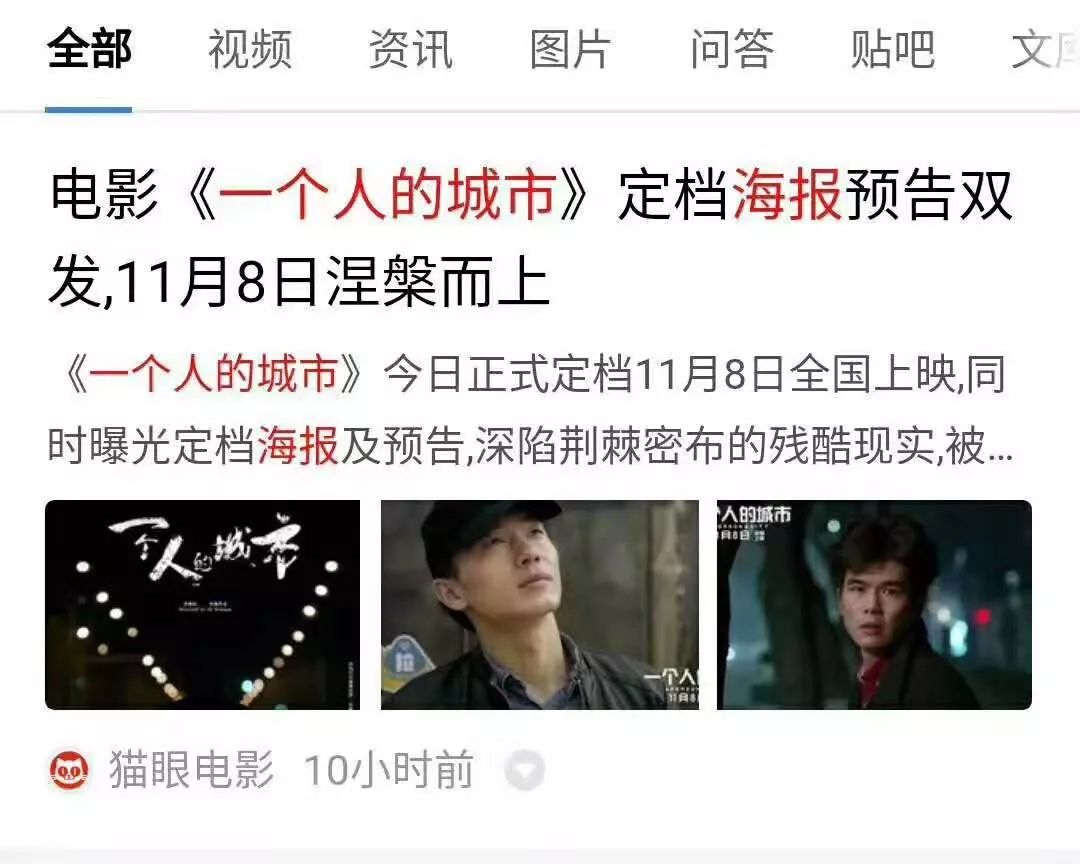Click the red 海报 keyword in summary

298,446
